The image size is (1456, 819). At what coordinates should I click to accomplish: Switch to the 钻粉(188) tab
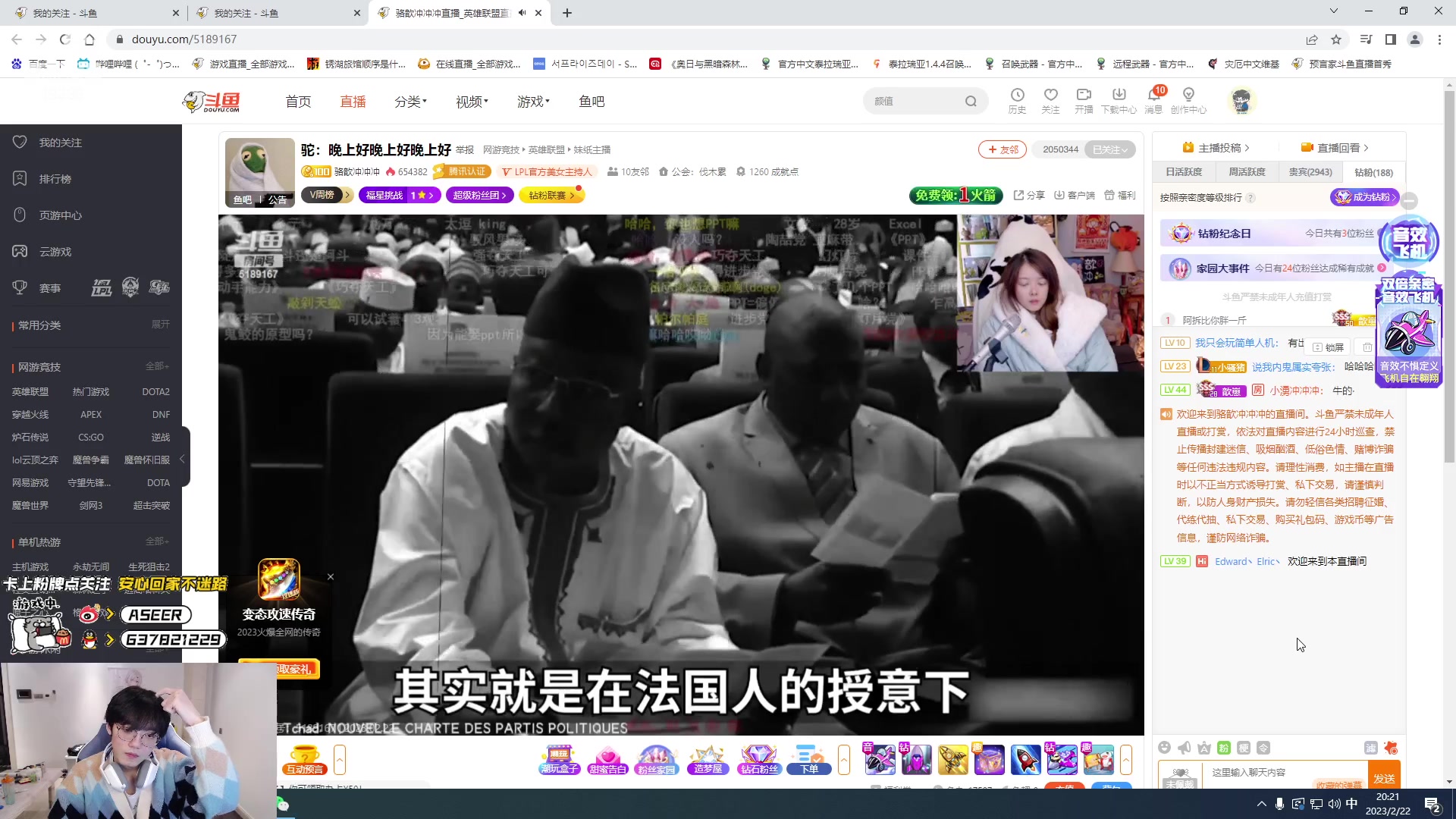coord(1373,172)
